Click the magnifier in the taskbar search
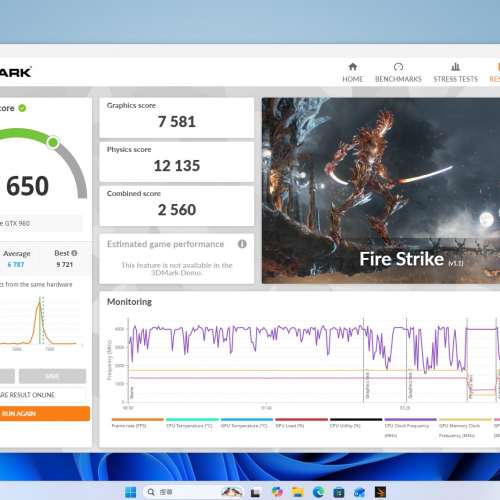Screen dimensions: 500x500 click(x=151, y=492)
